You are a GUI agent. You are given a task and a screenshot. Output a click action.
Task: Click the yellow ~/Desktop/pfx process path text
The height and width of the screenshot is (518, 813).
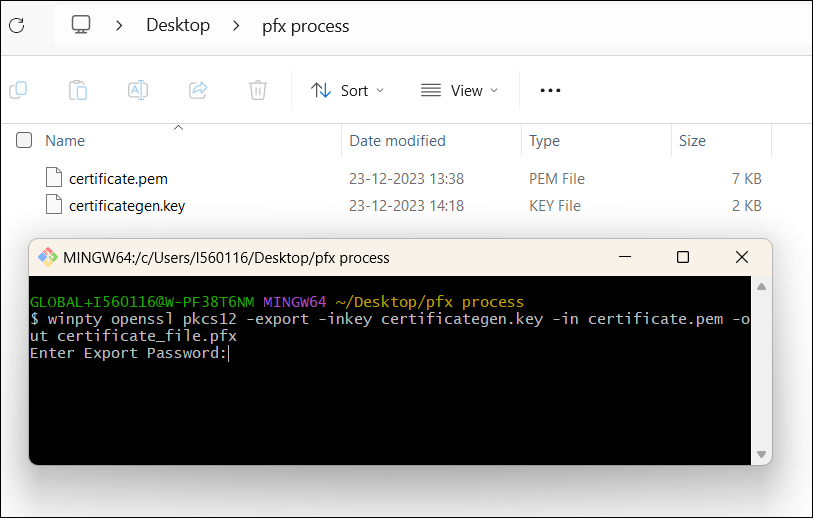pyautogui.click(x=430, y=302)
